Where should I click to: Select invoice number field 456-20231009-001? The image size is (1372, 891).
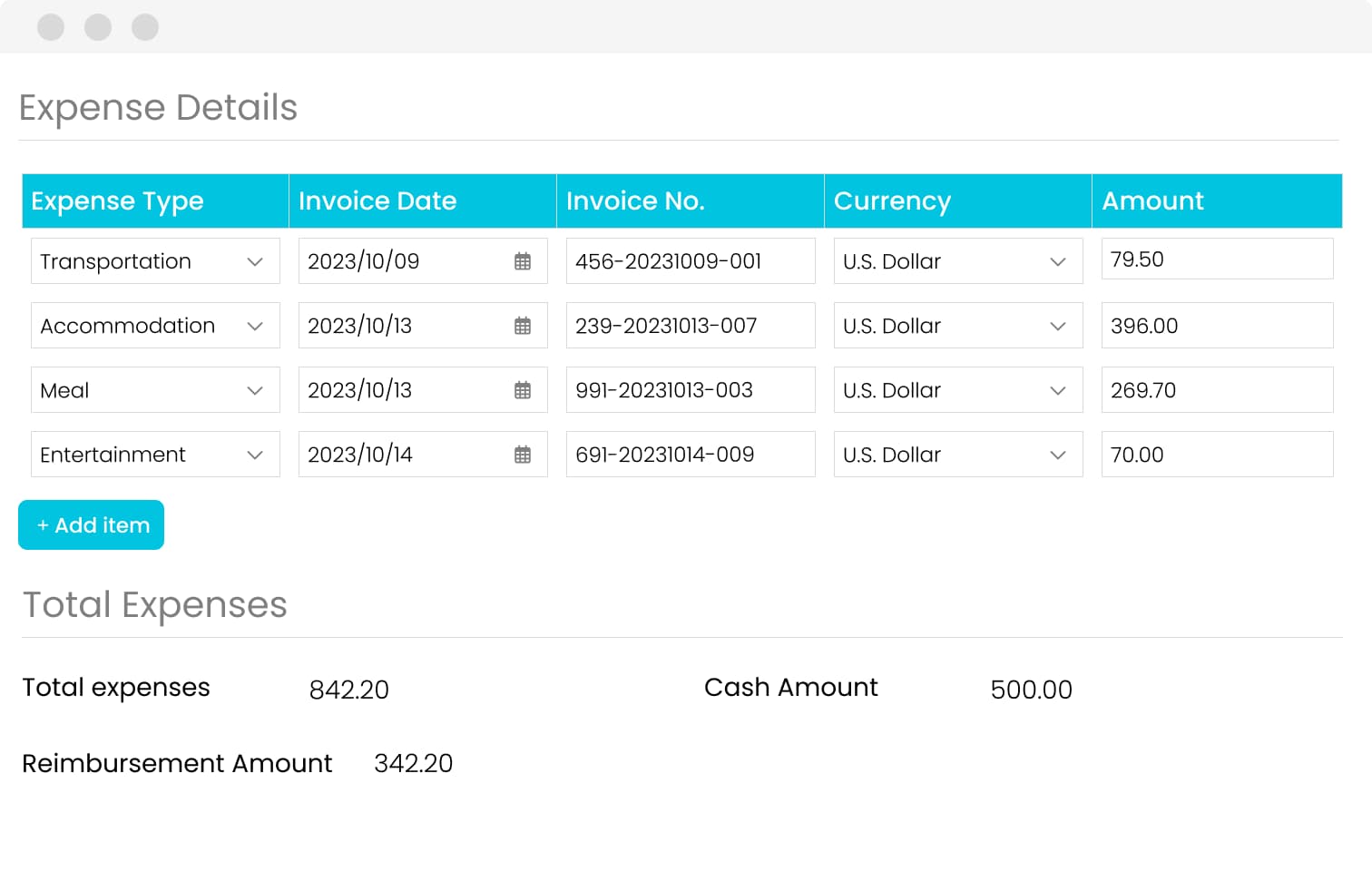[x=690, y=261]
